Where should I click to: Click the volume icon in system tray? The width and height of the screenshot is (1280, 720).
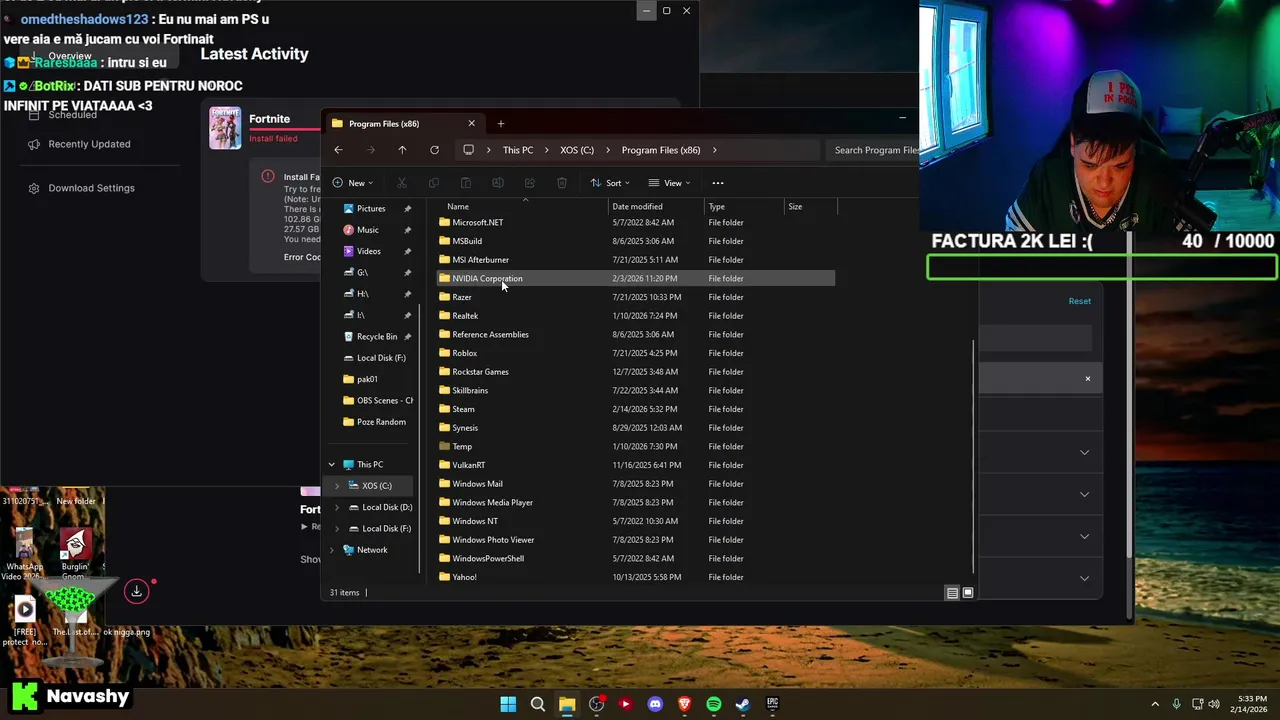(1215, 704)
